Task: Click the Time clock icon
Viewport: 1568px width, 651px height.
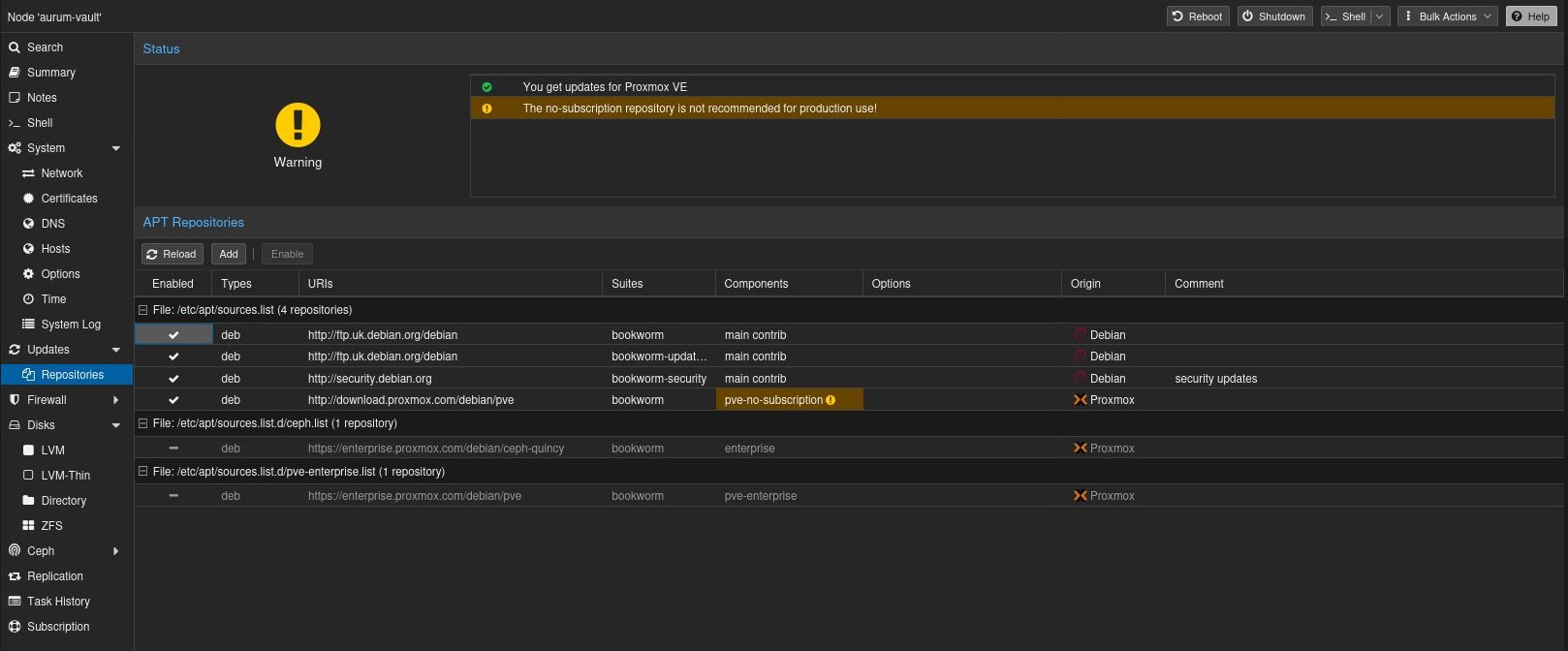Action: [x=28, y=299]
